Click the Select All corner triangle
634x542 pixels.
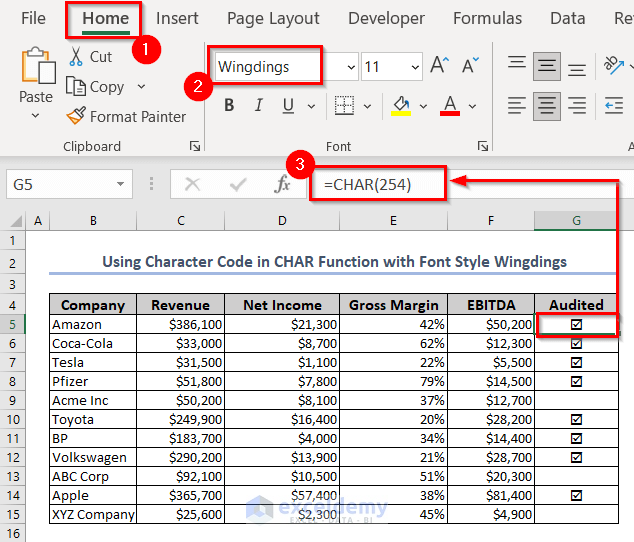click(16, 221)
